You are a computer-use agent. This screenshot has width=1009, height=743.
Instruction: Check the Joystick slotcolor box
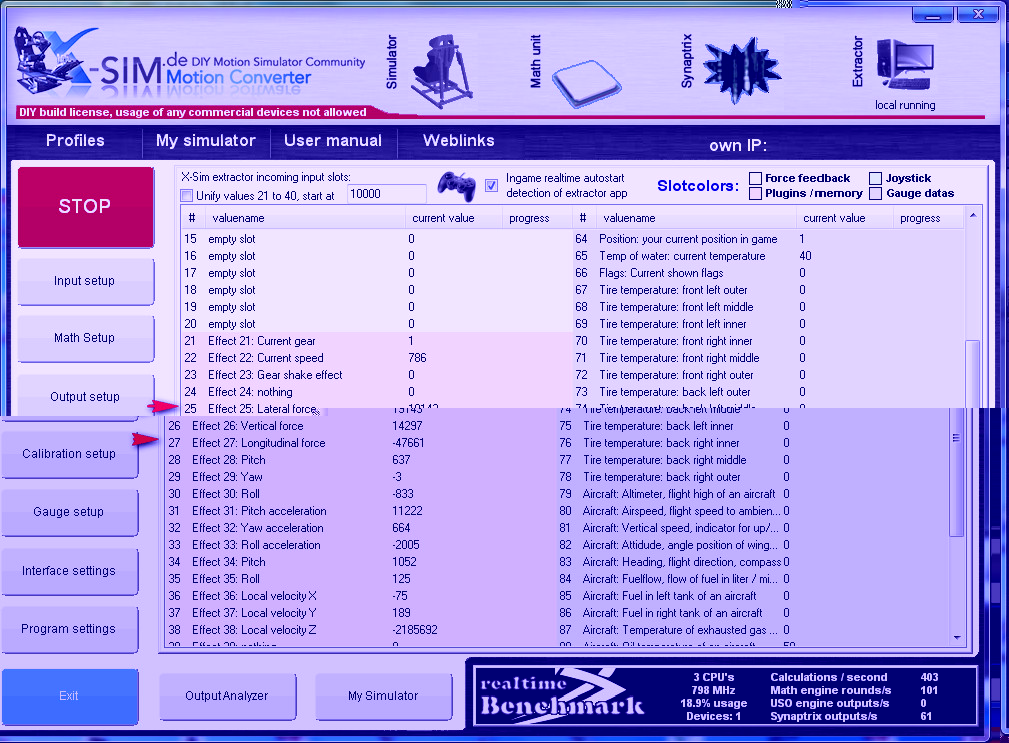click(876, 178)
